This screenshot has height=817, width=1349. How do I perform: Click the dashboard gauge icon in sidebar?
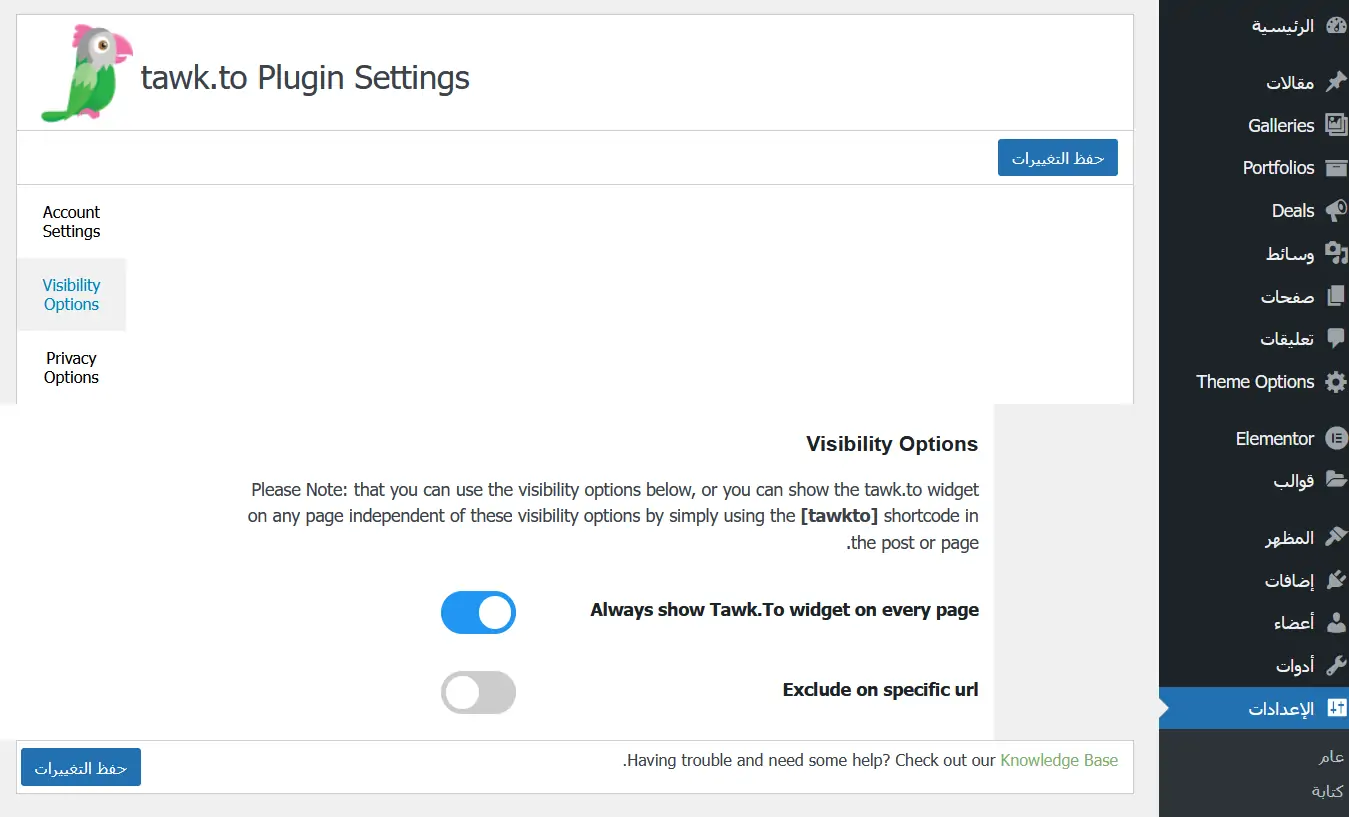[x=1336, y=27]
